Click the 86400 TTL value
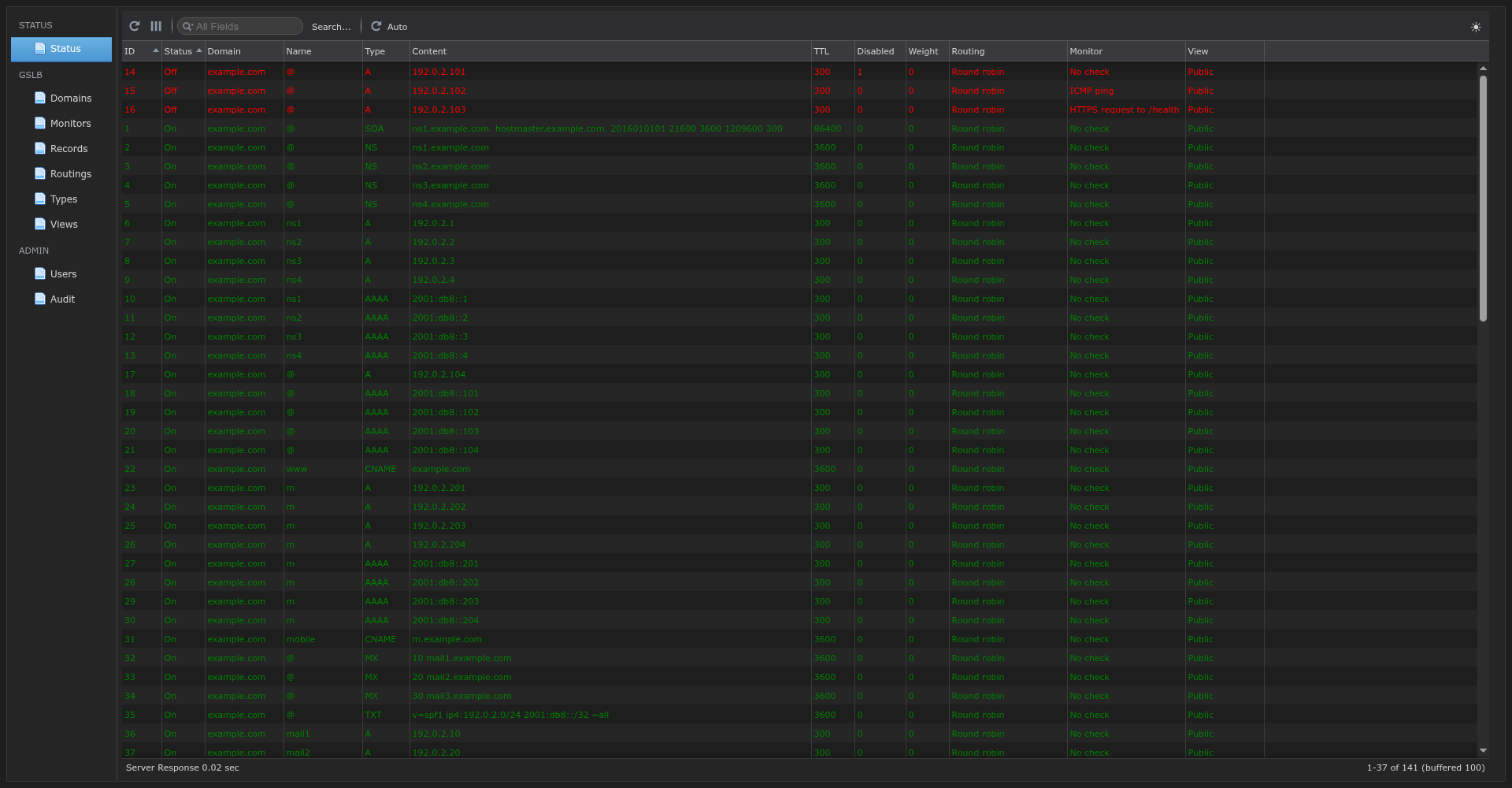 tap(828, 128)
